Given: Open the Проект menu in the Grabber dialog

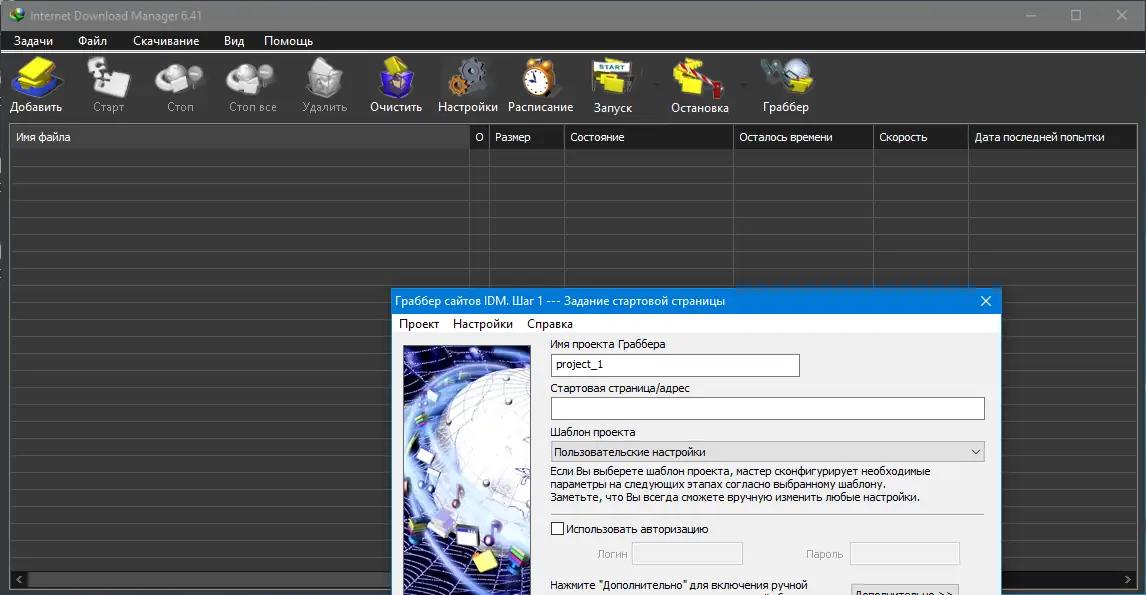Looking at the screenshot, I should tap(420, 323).
